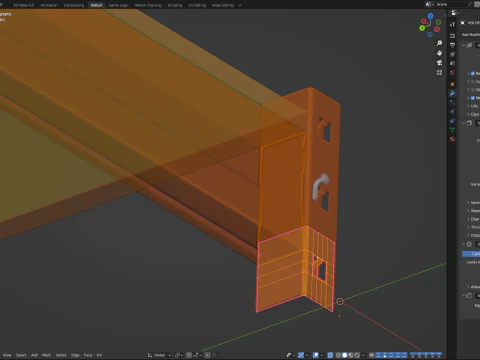Open the Output properties tab

(452, 45)
